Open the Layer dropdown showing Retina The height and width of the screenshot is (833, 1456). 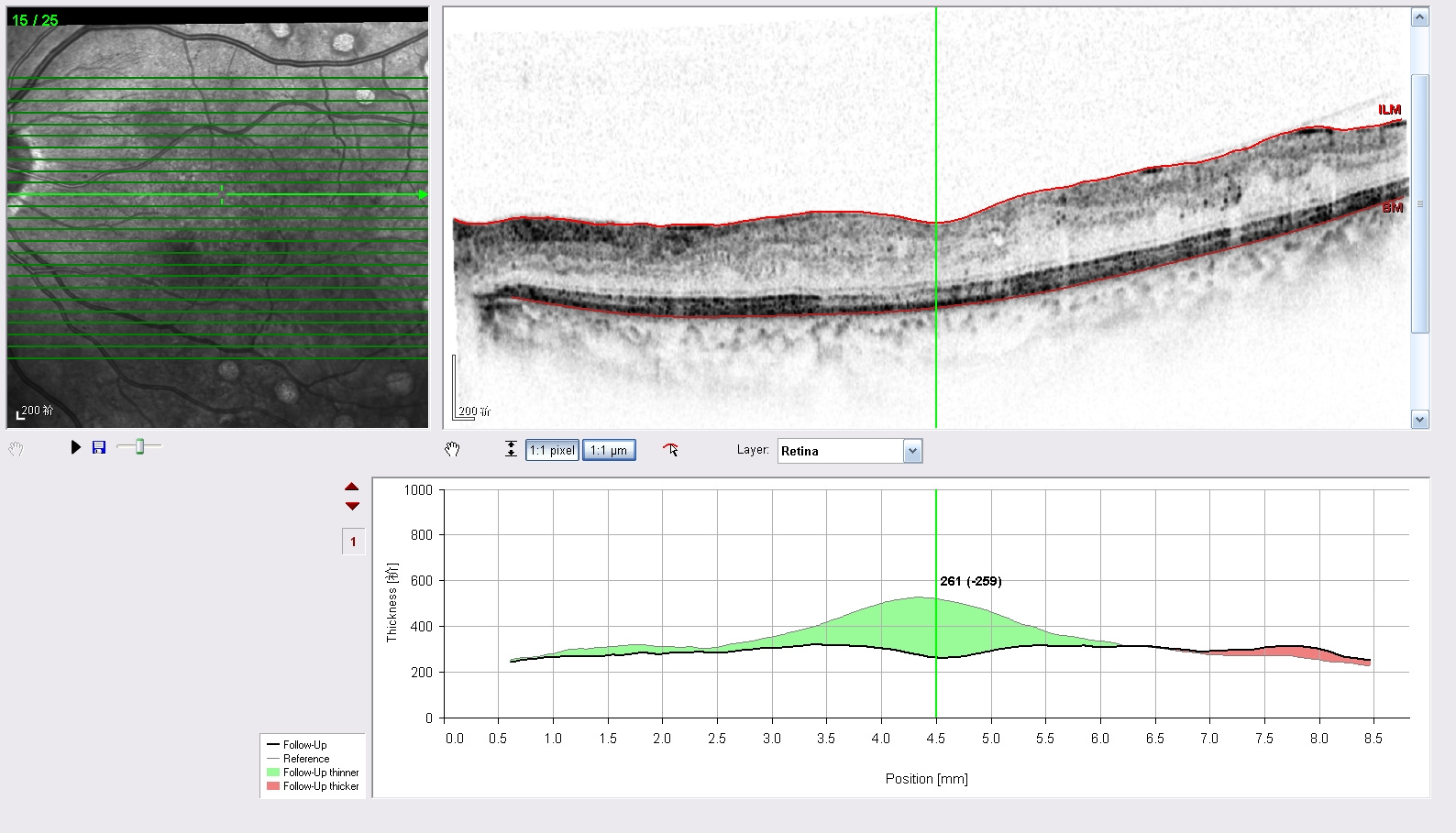[x=850, y=451]
